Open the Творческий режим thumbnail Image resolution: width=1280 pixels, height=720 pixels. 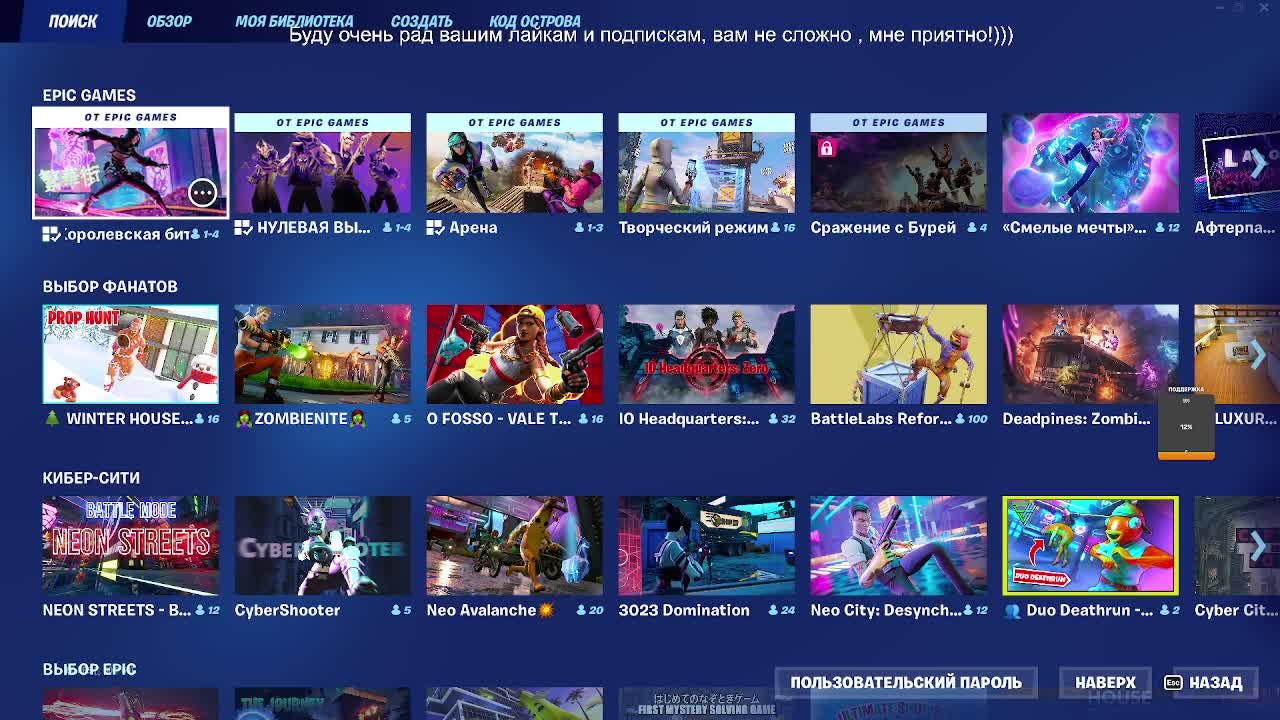click(706, 163)
